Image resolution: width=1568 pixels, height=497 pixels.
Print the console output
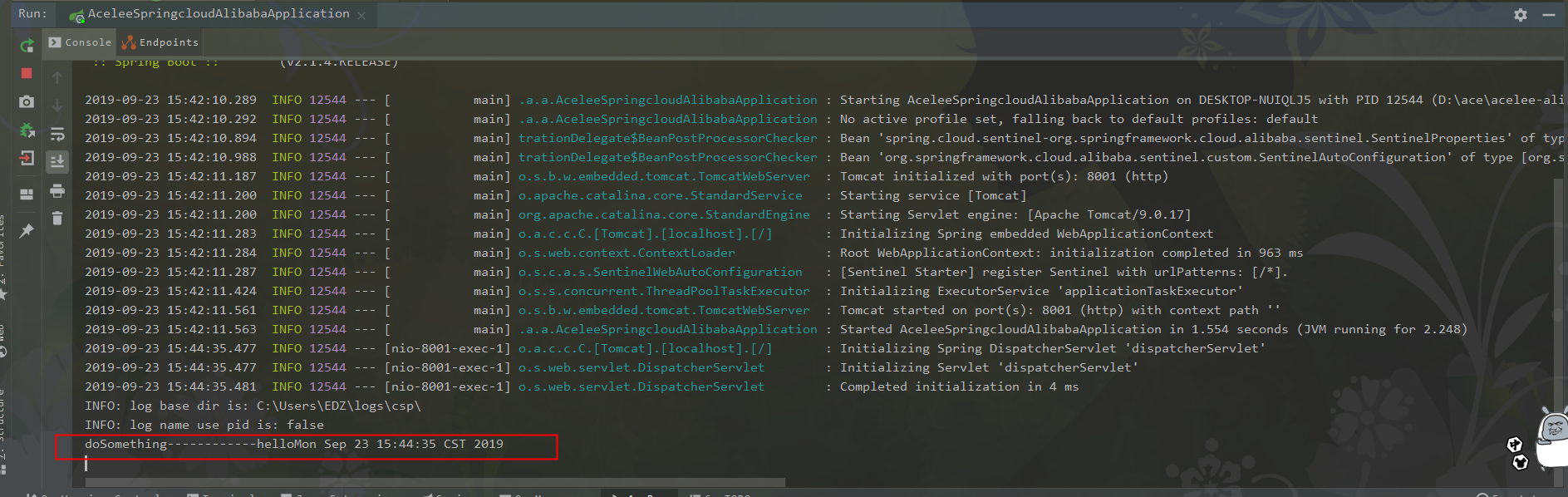[x=57, y=190]
